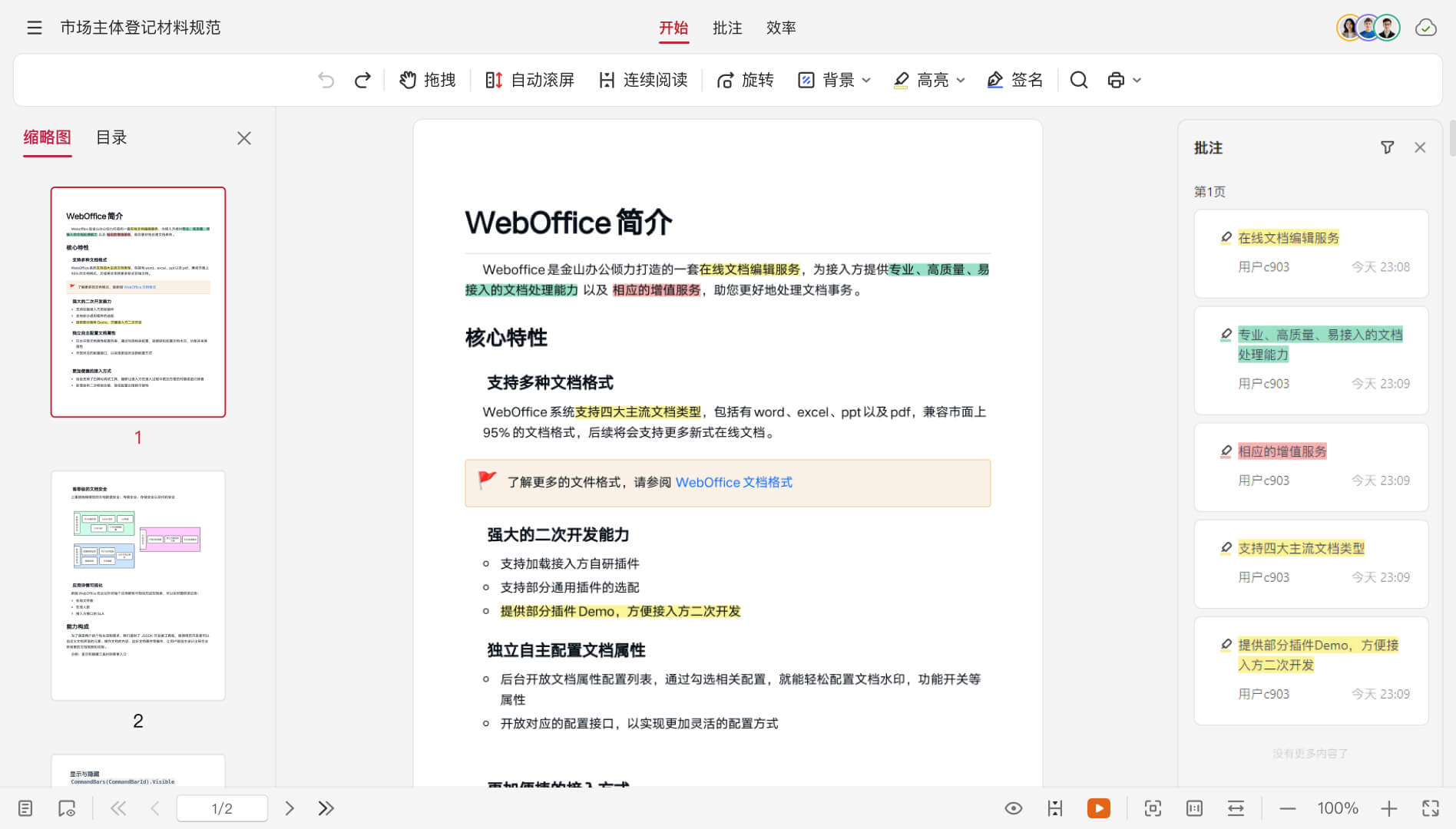Undo the last action
This screenshot has height=829, width=1456.
326,80
